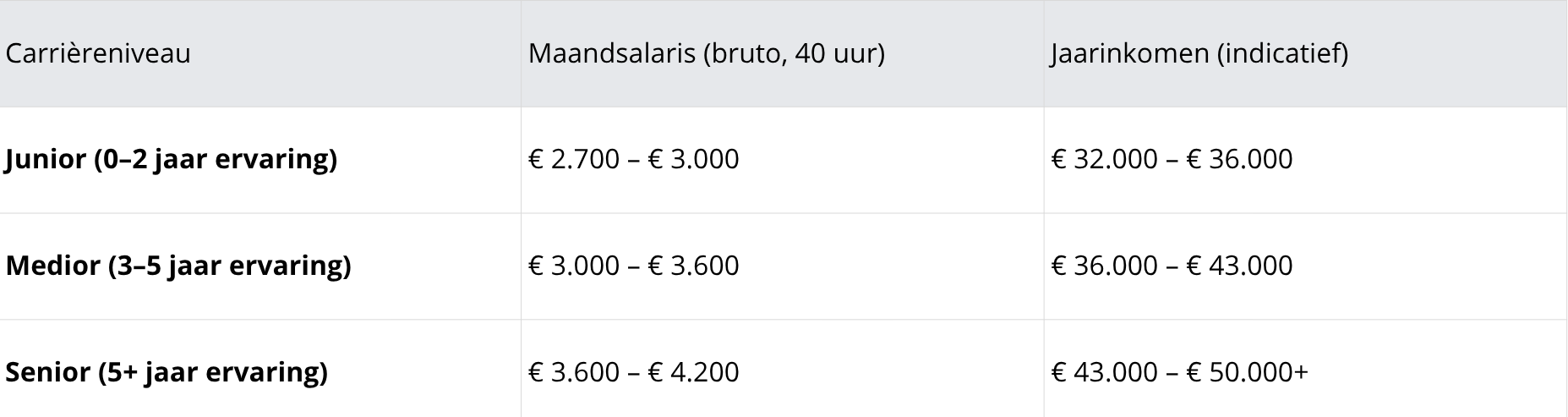Click the € 32.000 amount
This screenshot has width=1568, height=417.
[x=1104, y=159]
